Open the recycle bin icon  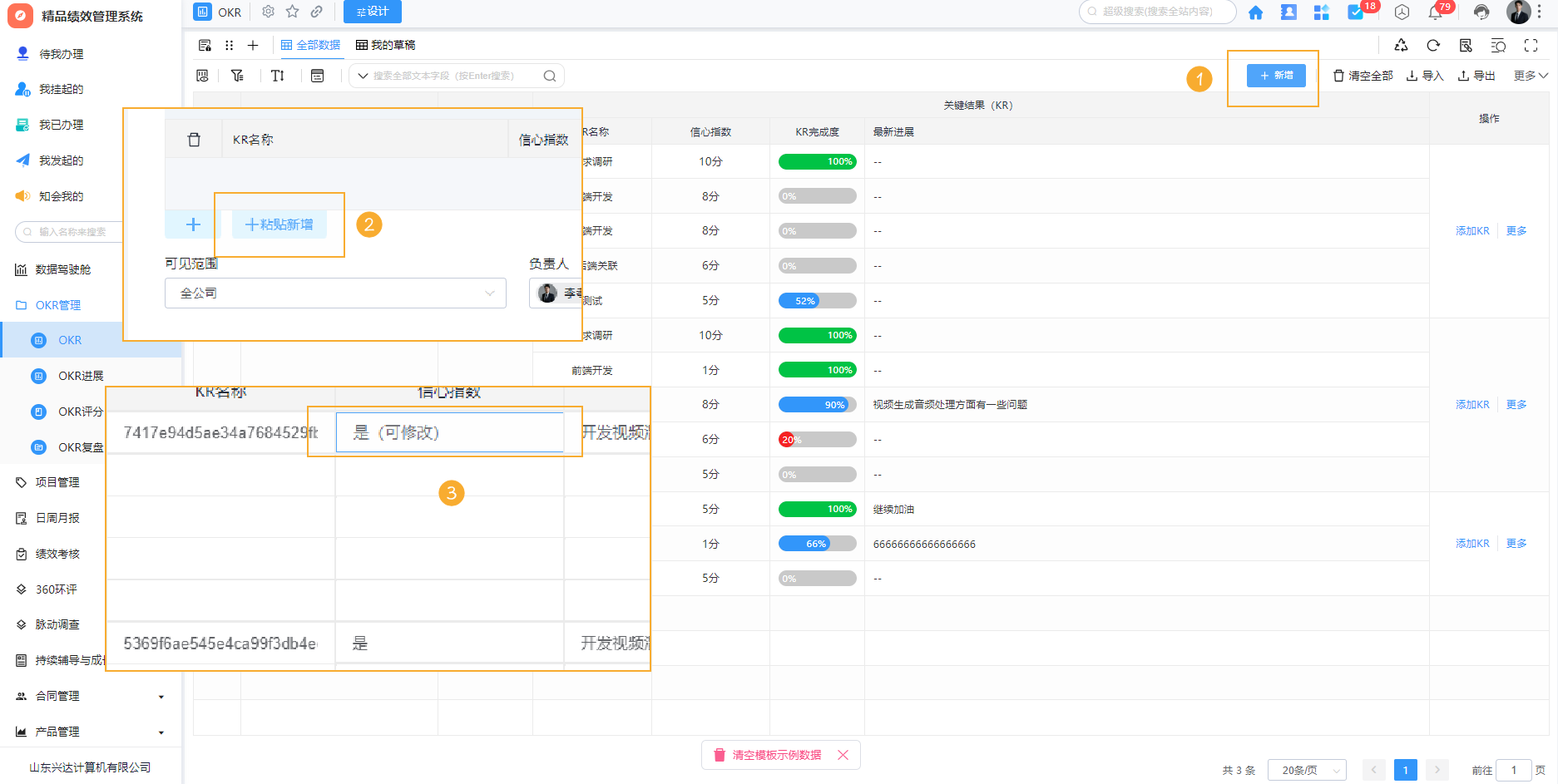[x=1402, y=46]
